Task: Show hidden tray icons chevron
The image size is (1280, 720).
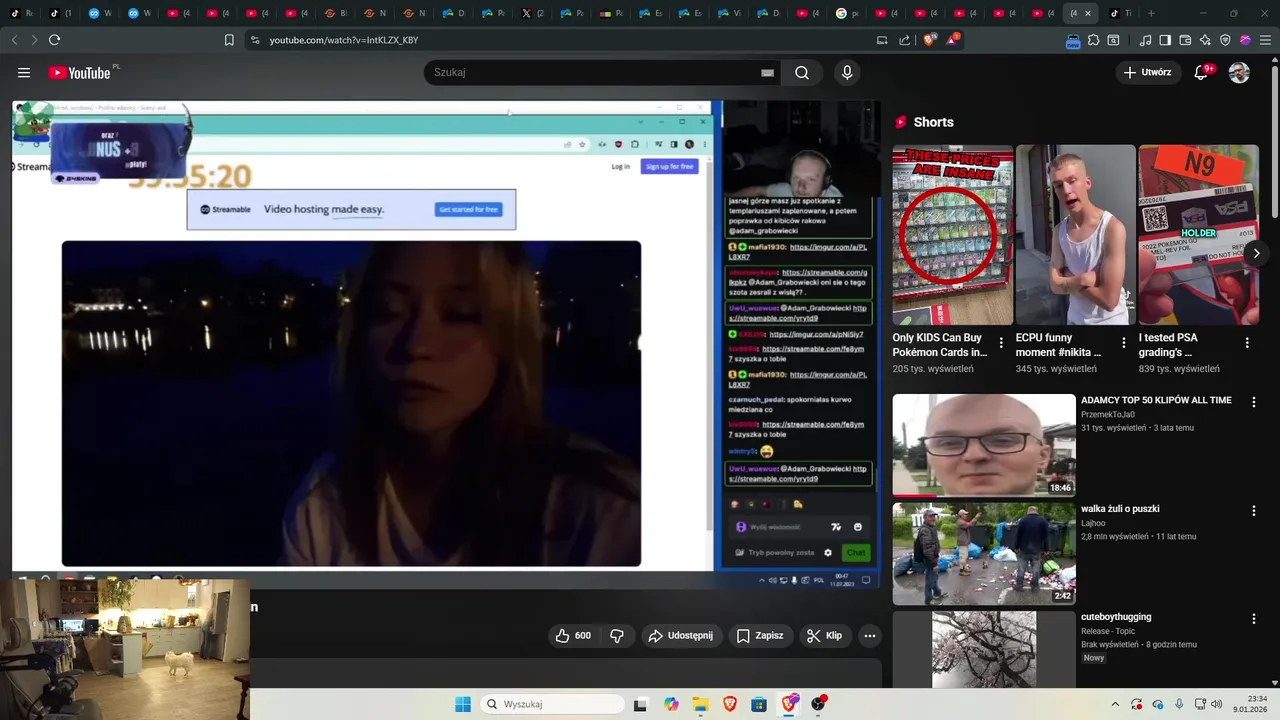Action: click(x=1115, y=704)
